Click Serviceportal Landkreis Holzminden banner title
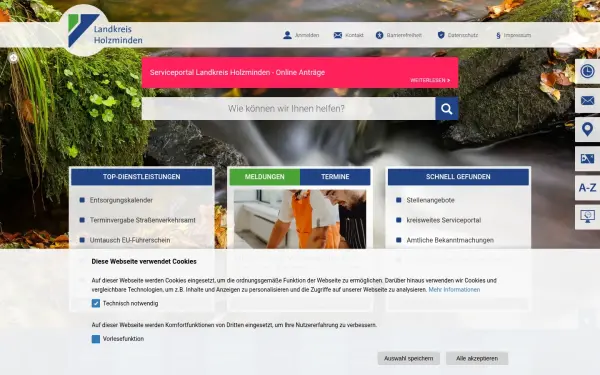 click(x=237, y=72)
